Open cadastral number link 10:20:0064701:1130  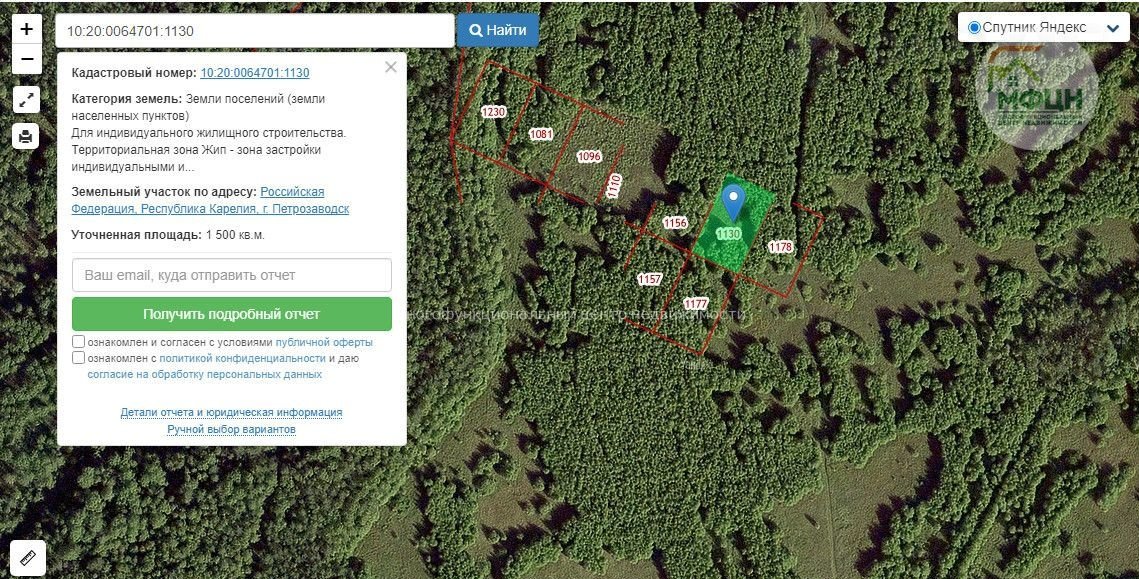tap(255, 73)
